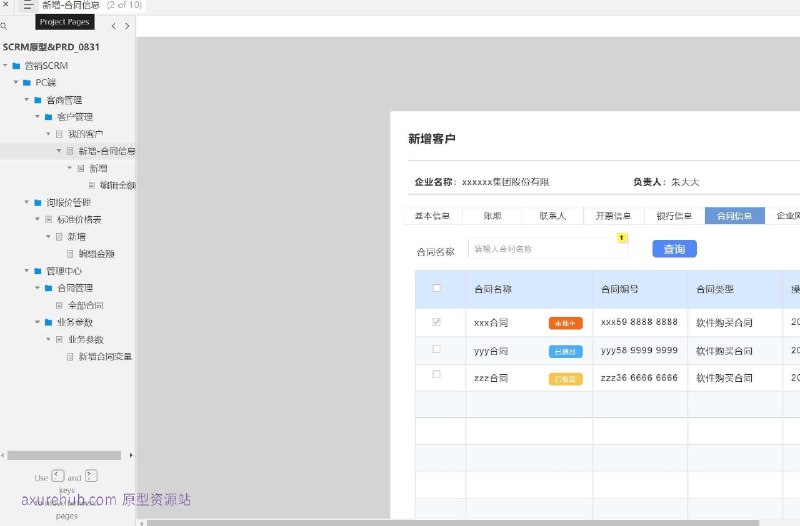Open the 新增 page under 标准价格表
The height and width of the screenshot is (526, 800).
point(77,237)
